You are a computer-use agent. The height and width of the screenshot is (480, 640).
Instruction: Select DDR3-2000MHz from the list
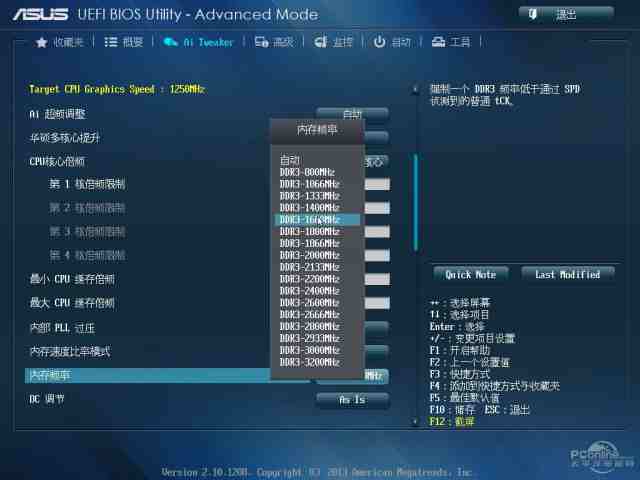point(310,255)
